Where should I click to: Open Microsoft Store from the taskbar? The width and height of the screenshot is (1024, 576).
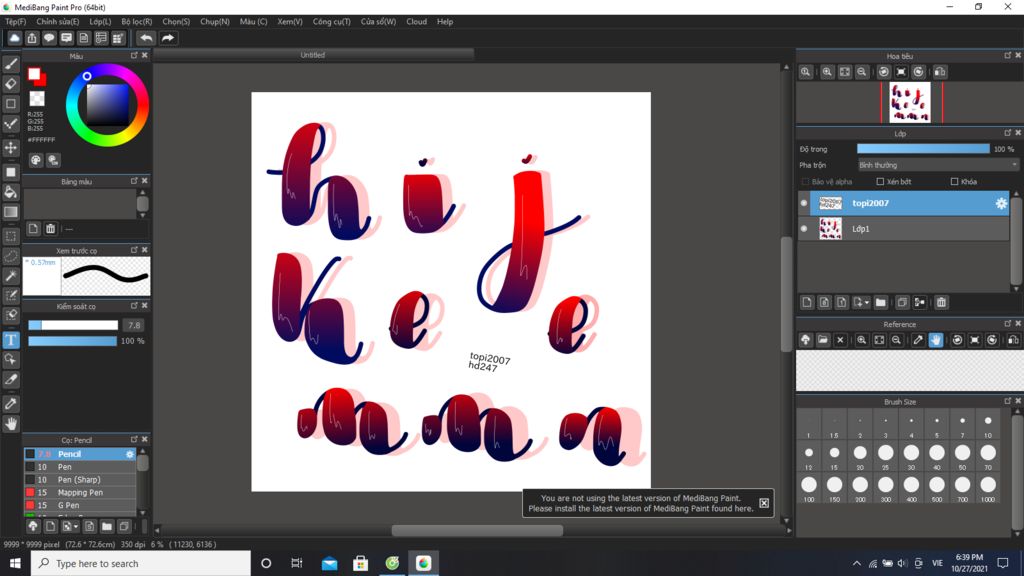coord(360,563)
